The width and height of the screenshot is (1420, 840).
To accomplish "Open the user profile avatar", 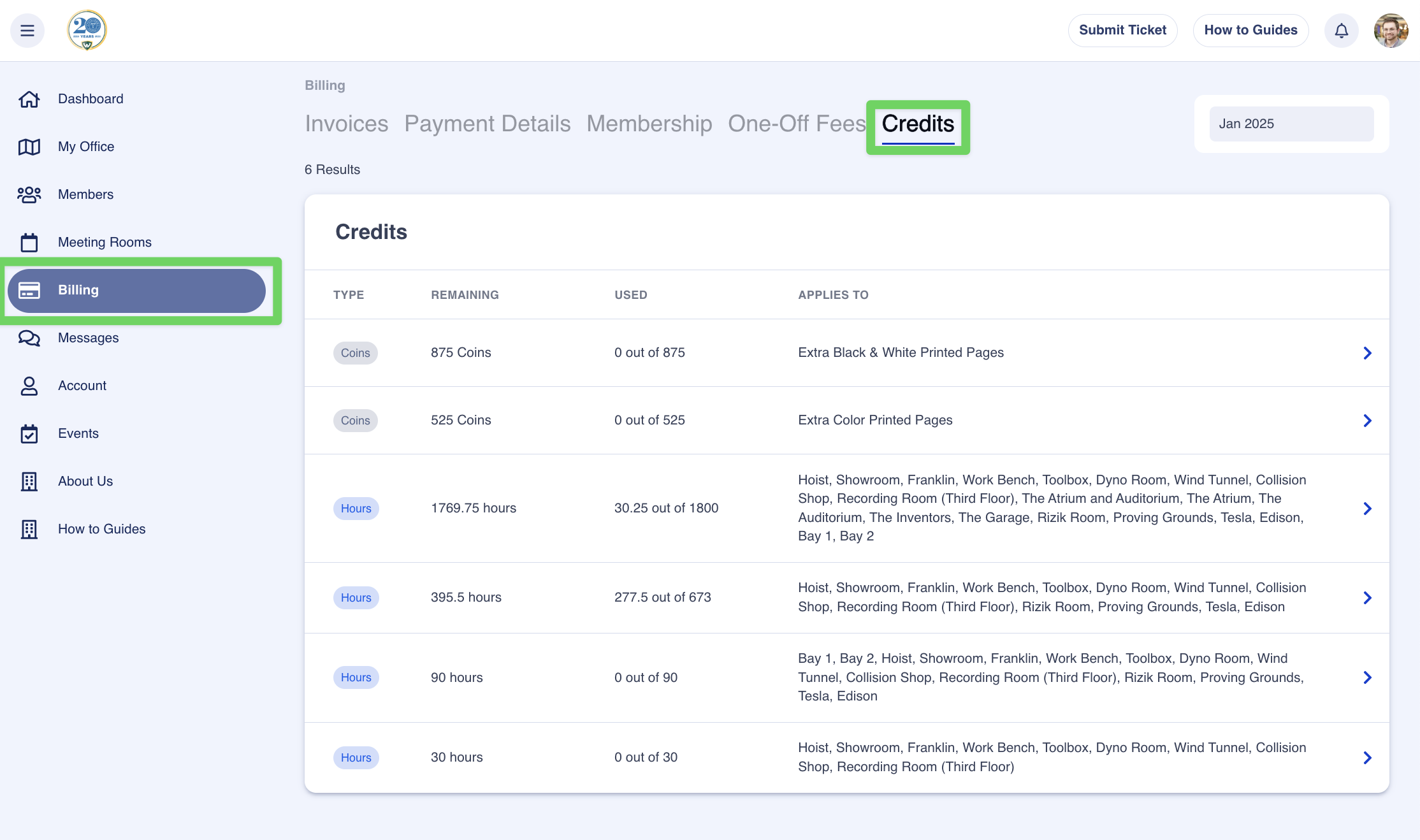I will [x=1391, y=31].
